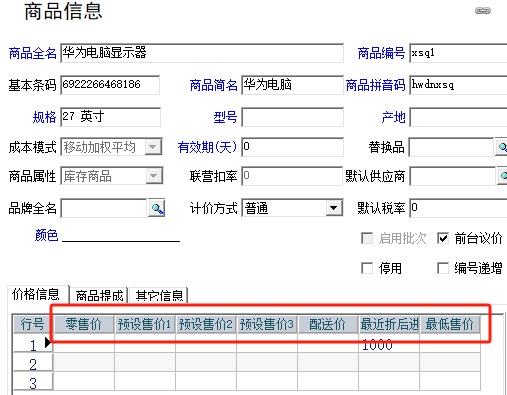Click the 替换品 input field
This screenshot has width=507, height=395.
pos(451,147)
